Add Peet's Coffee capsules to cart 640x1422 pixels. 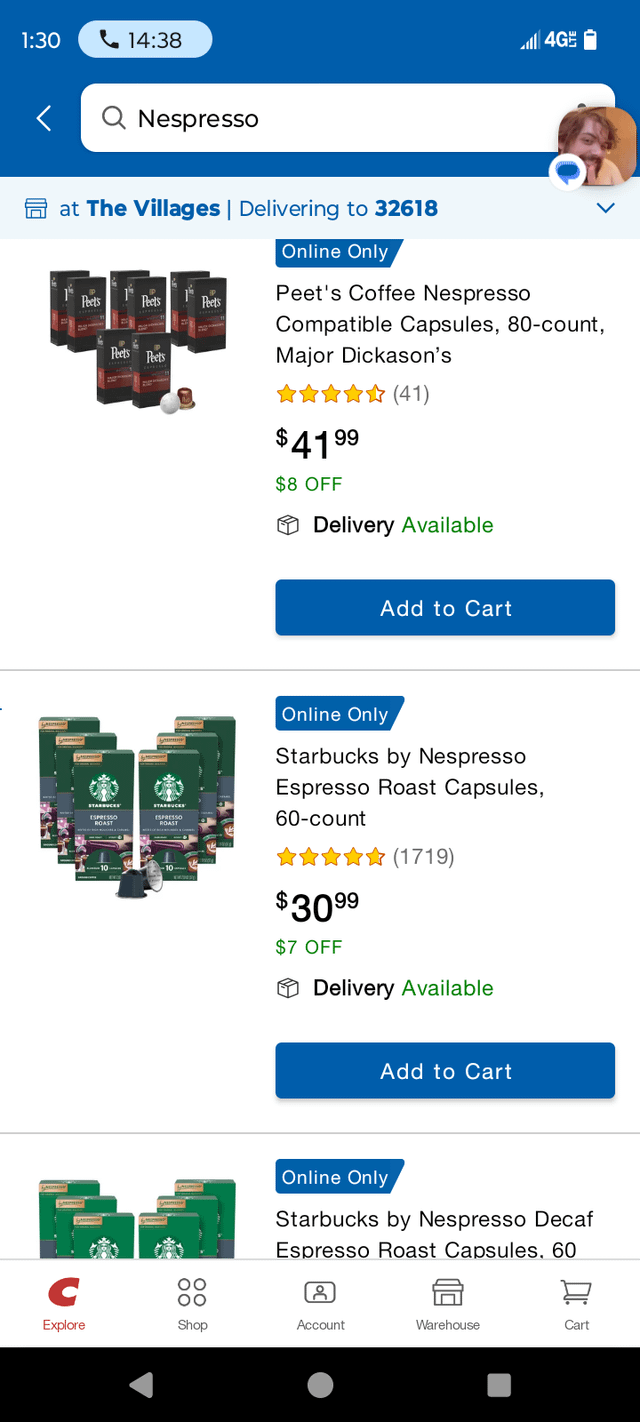[x=445, y=608]
